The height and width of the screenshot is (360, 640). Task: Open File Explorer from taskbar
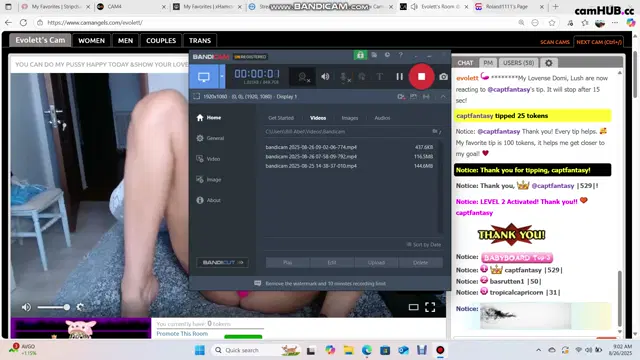(x=348, y=350)
